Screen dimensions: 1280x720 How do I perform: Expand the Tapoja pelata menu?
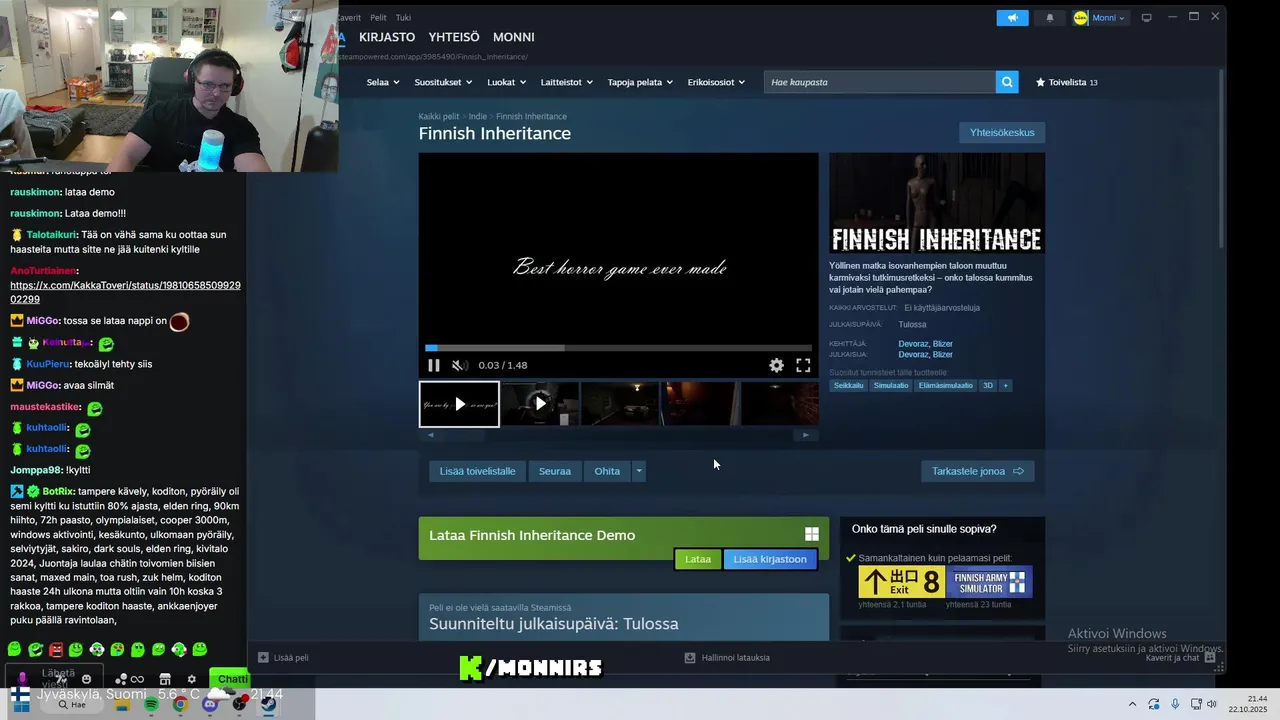(640, 82)
